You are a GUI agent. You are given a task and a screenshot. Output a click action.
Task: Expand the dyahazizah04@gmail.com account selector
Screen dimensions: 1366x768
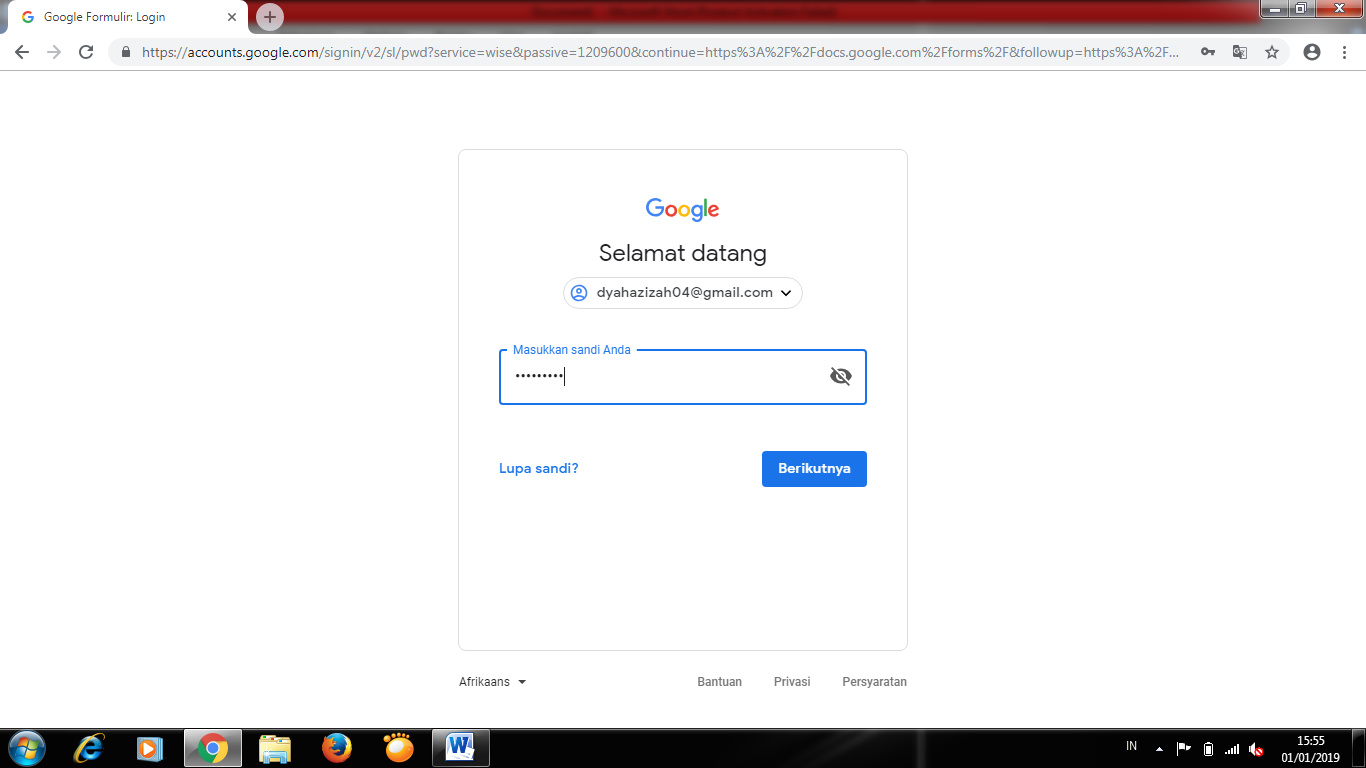(x=683, y=293)
